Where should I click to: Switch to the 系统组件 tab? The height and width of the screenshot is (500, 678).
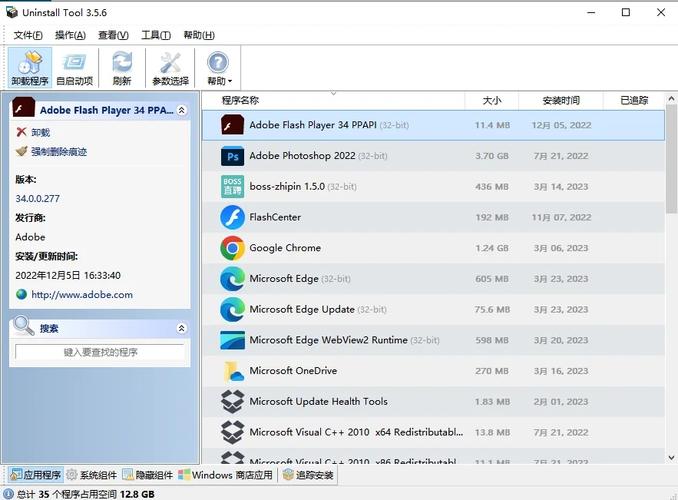(x=92, y=475)
